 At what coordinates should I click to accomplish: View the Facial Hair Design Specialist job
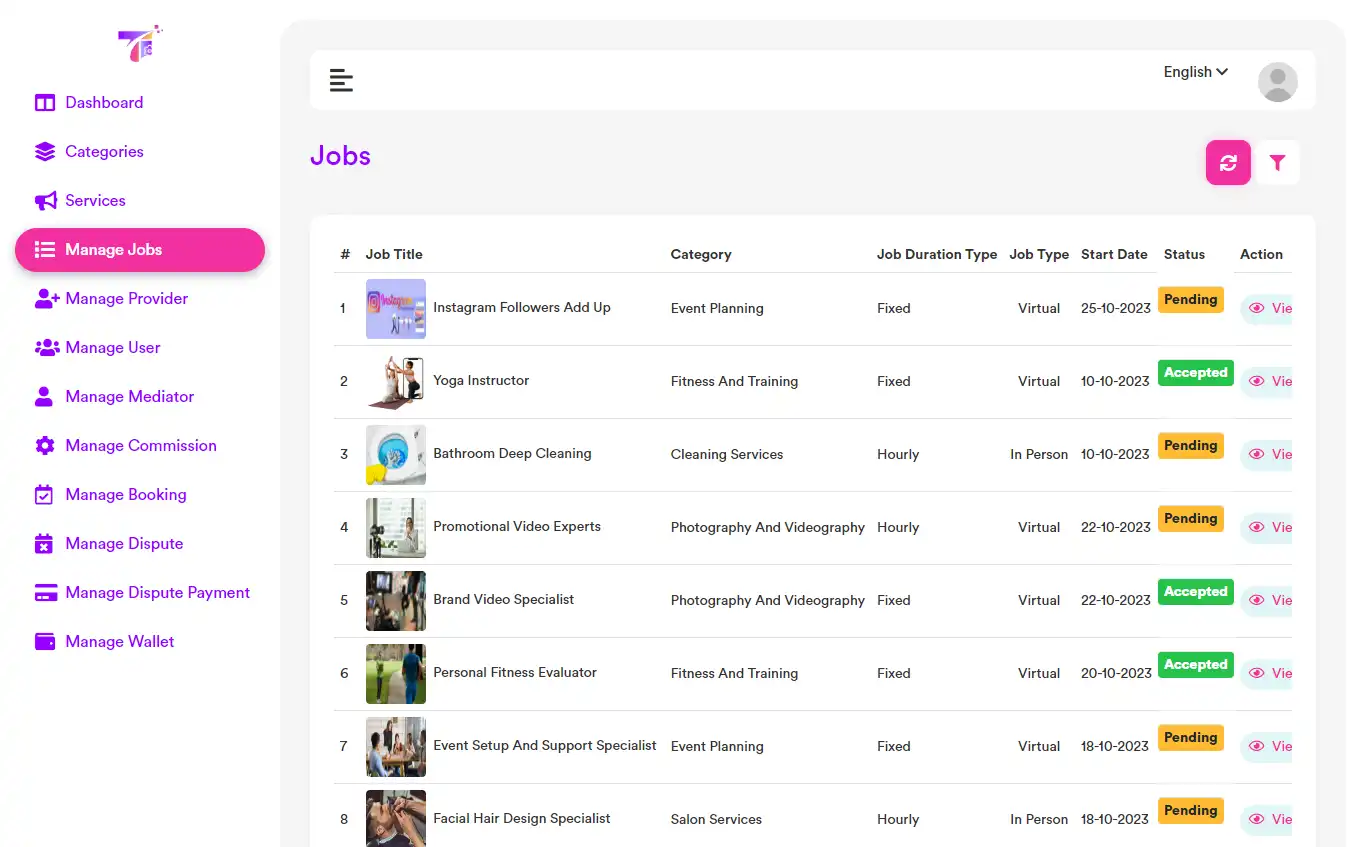(1268, 819)
